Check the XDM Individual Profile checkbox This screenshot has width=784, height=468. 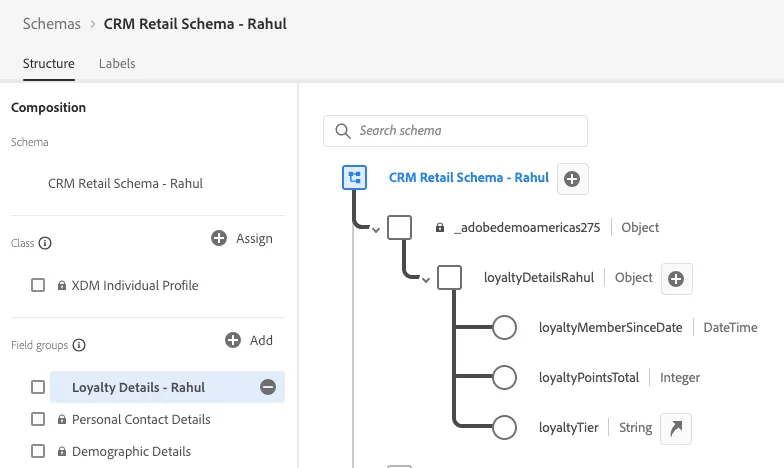coord(38,285)
